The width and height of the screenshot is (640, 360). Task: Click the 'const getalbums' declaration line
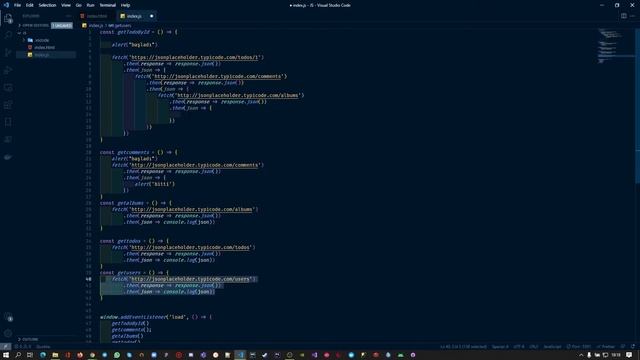[136, 203]
